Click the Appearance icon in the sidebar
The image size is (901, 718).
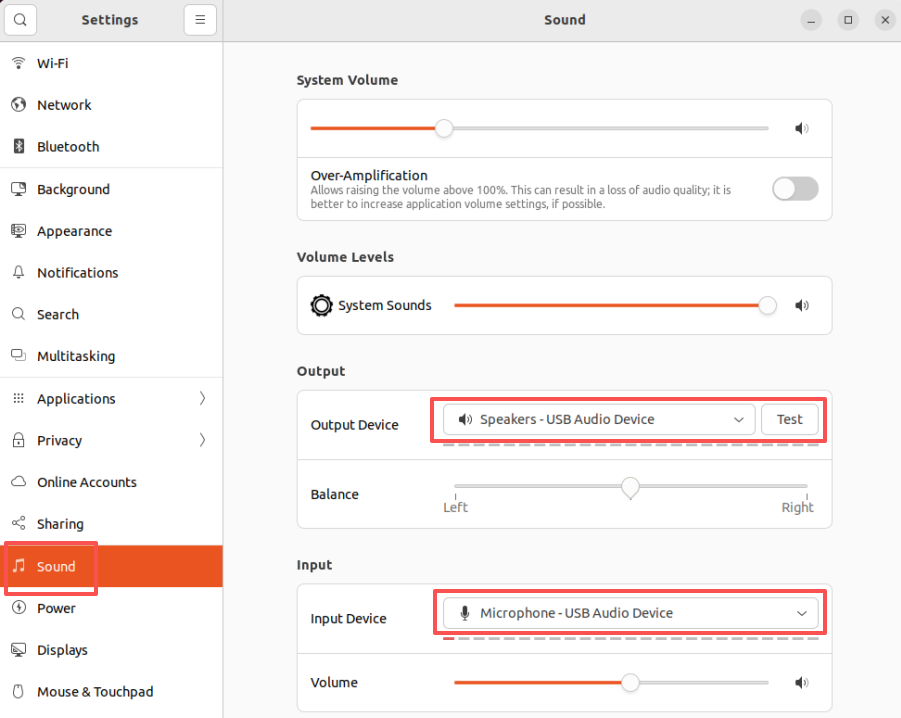pos(18,231)
